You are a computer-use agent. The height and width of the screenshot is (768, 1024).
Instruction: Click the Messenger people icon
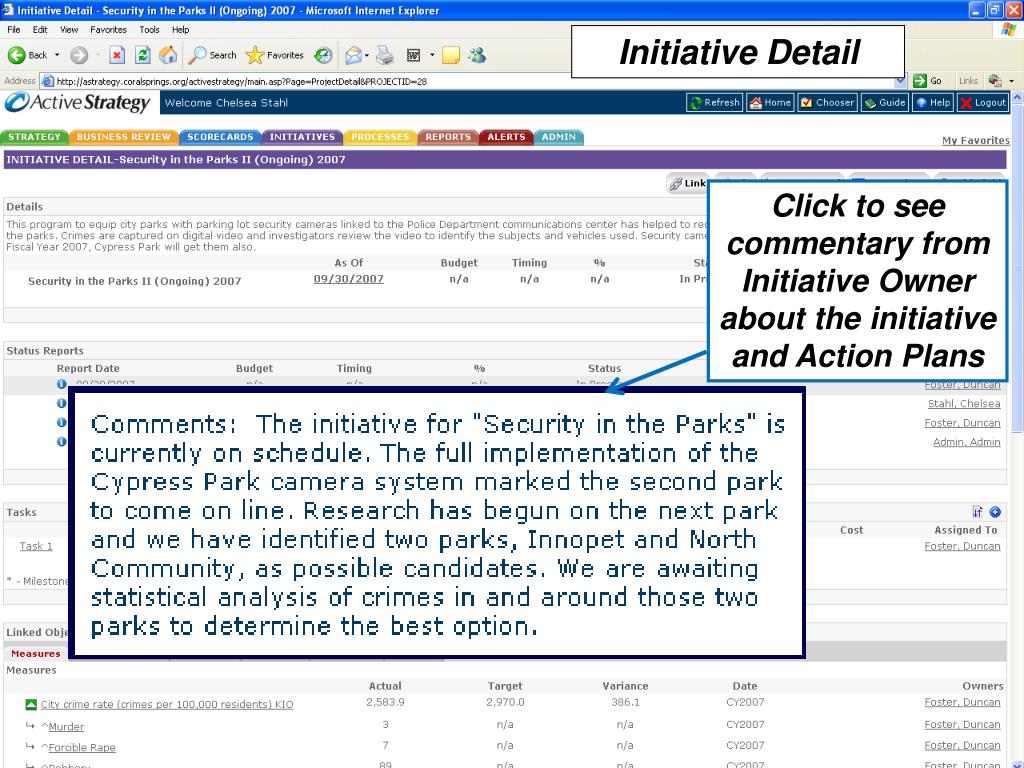(x=477, y=56)
